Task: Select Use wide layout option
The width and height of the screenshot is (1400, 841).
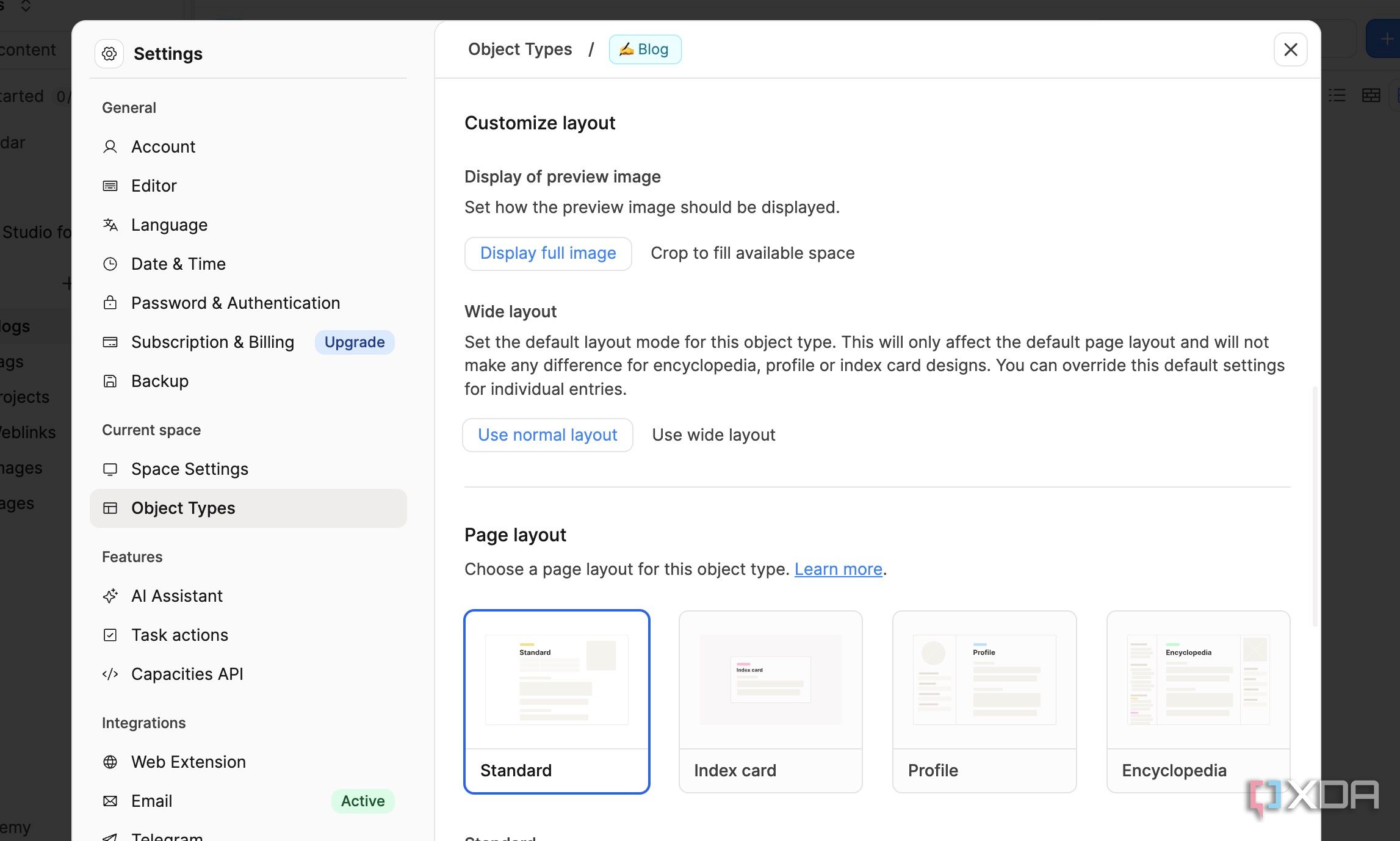Action: pyautogui.click(x=713, y=435)
